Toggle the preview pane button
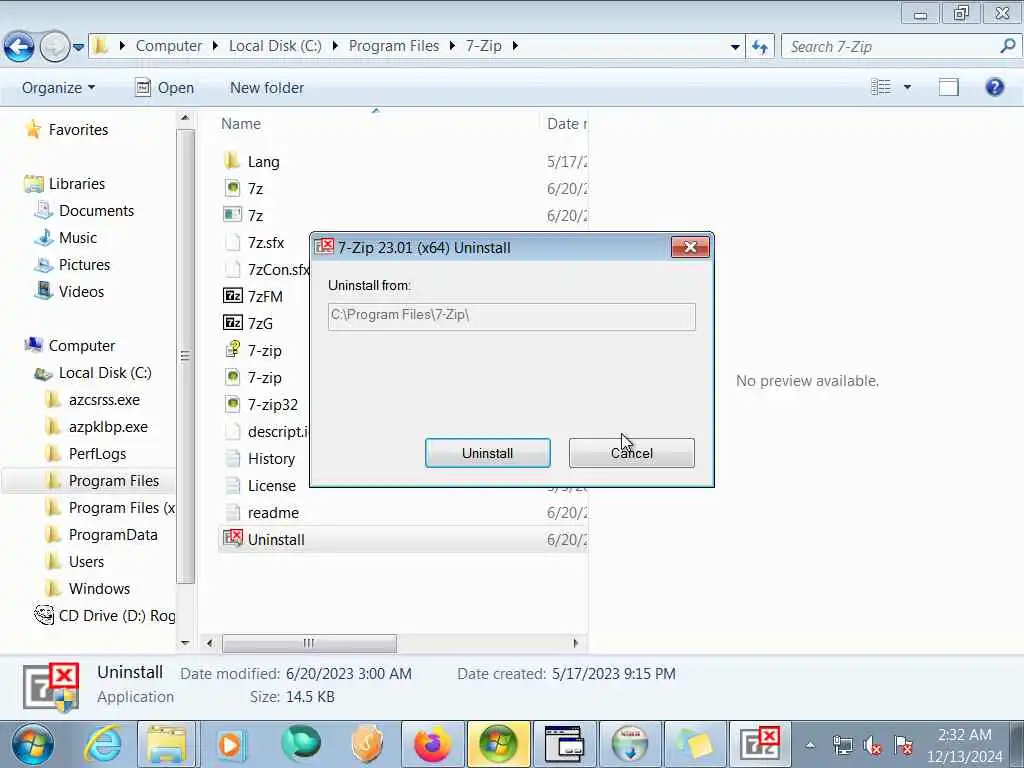Image resolution: width=1024 pixels, height=768 pixels. (x=948, y=87)
